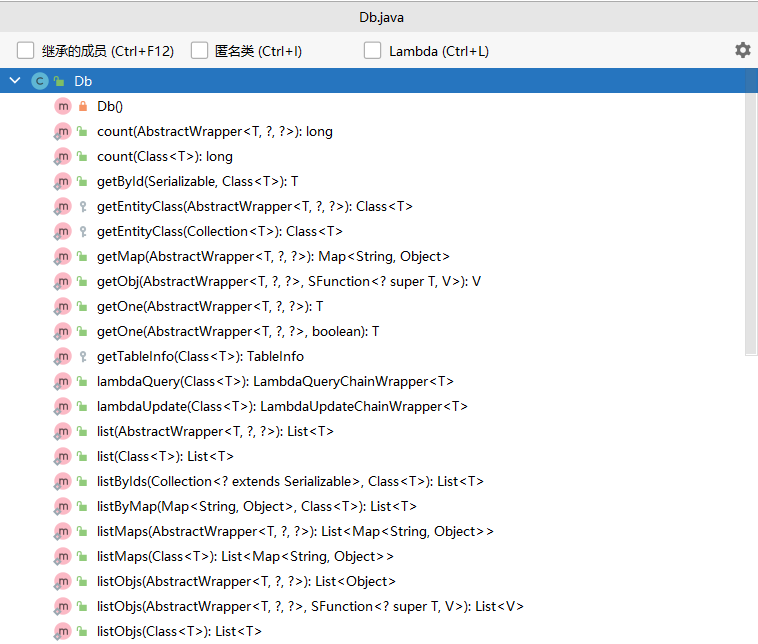Click method icon of list(Class<T>)
Image resolution: width=758 pixels, height=644 pixels.
click(x=63, y=456)
